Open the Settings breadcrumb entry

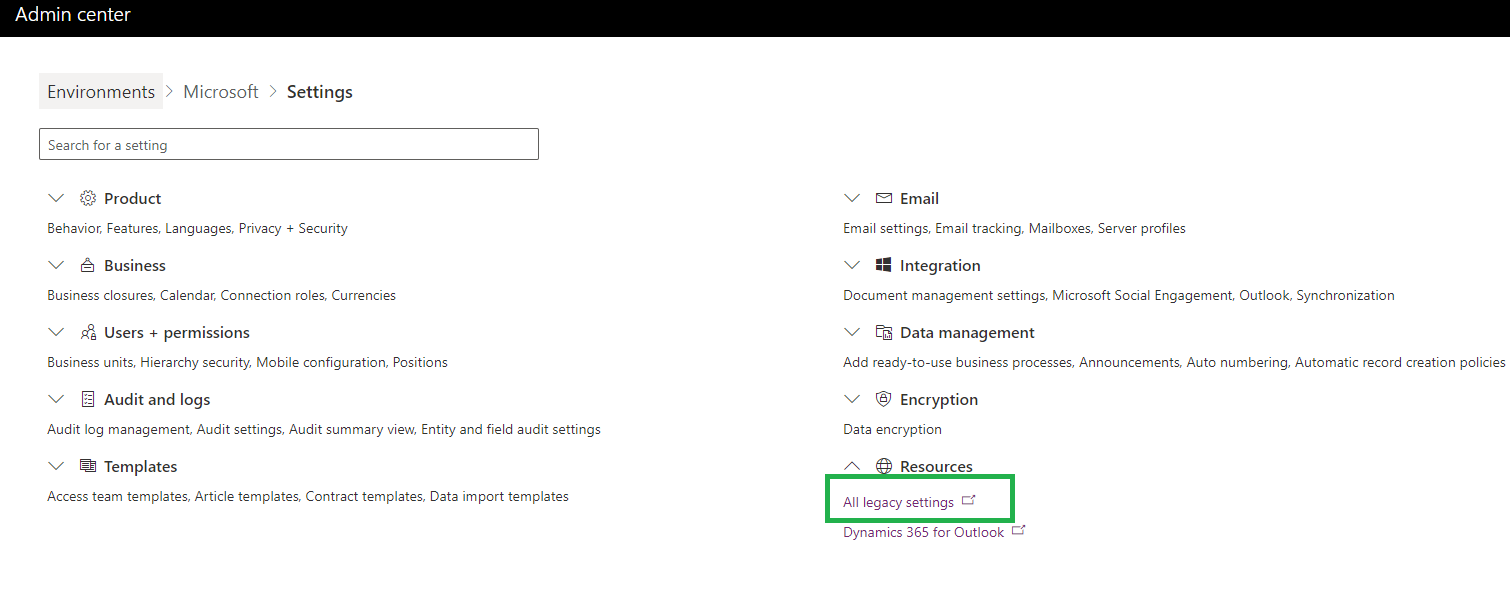click(319, 91)
